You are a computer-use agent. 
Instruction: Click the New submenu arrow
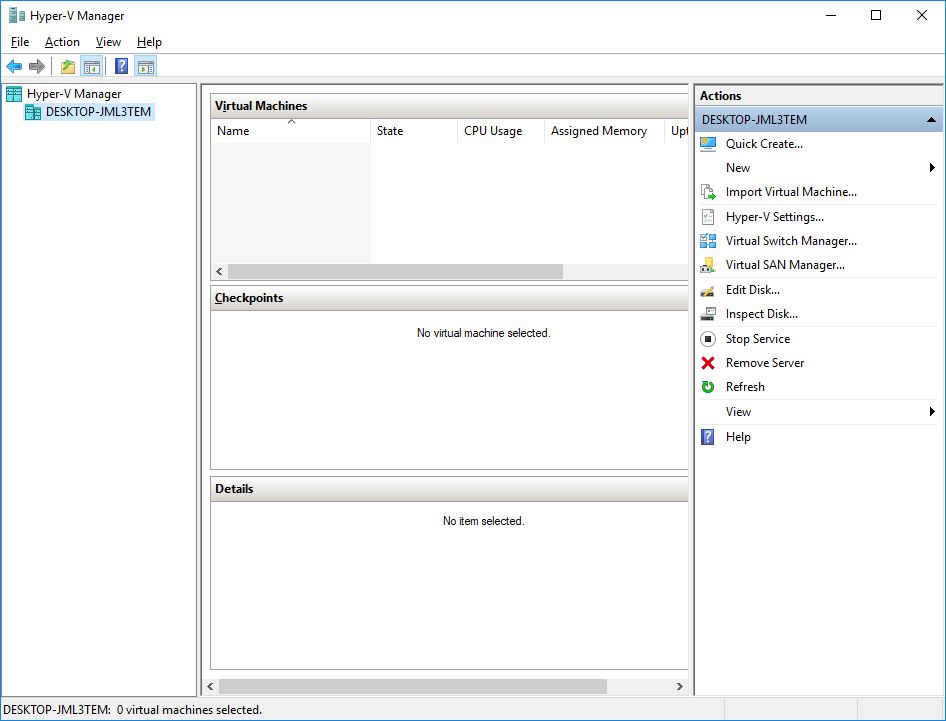tap(932, 168)
